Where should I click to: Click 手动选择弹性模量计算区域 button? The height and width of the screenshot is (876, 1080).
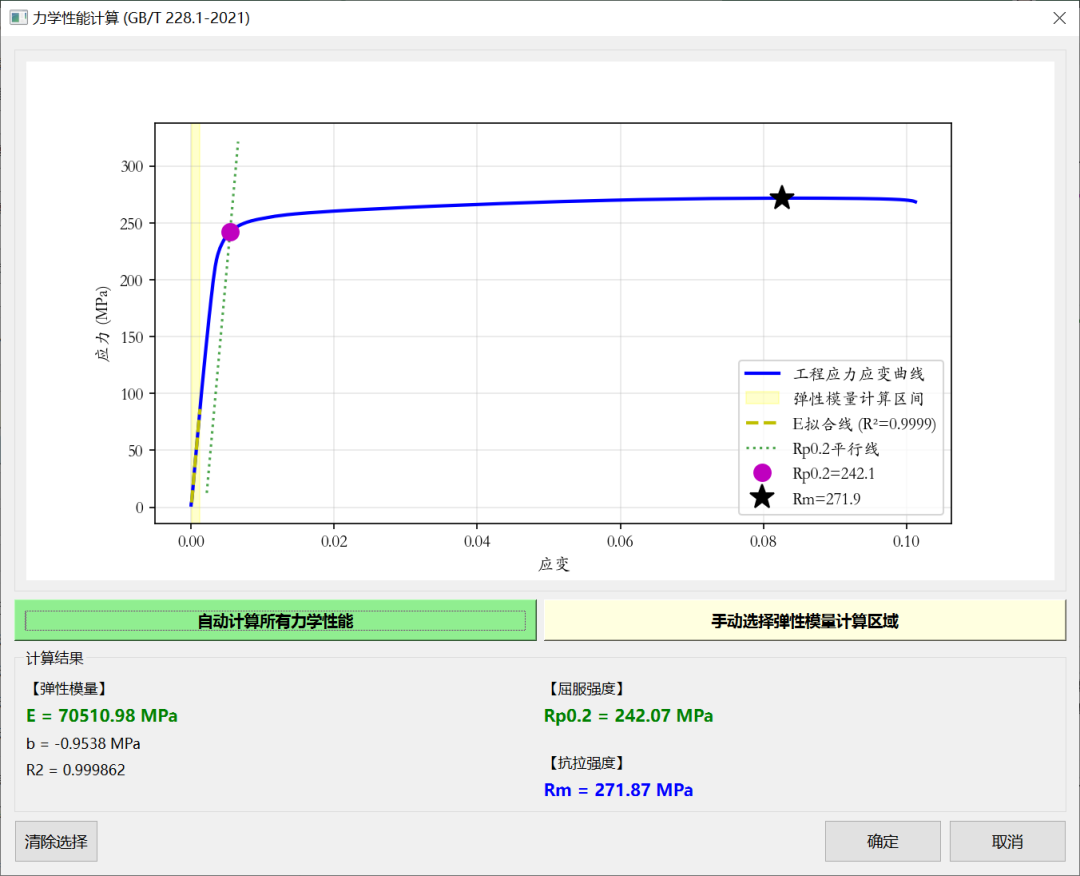(804, 620)
